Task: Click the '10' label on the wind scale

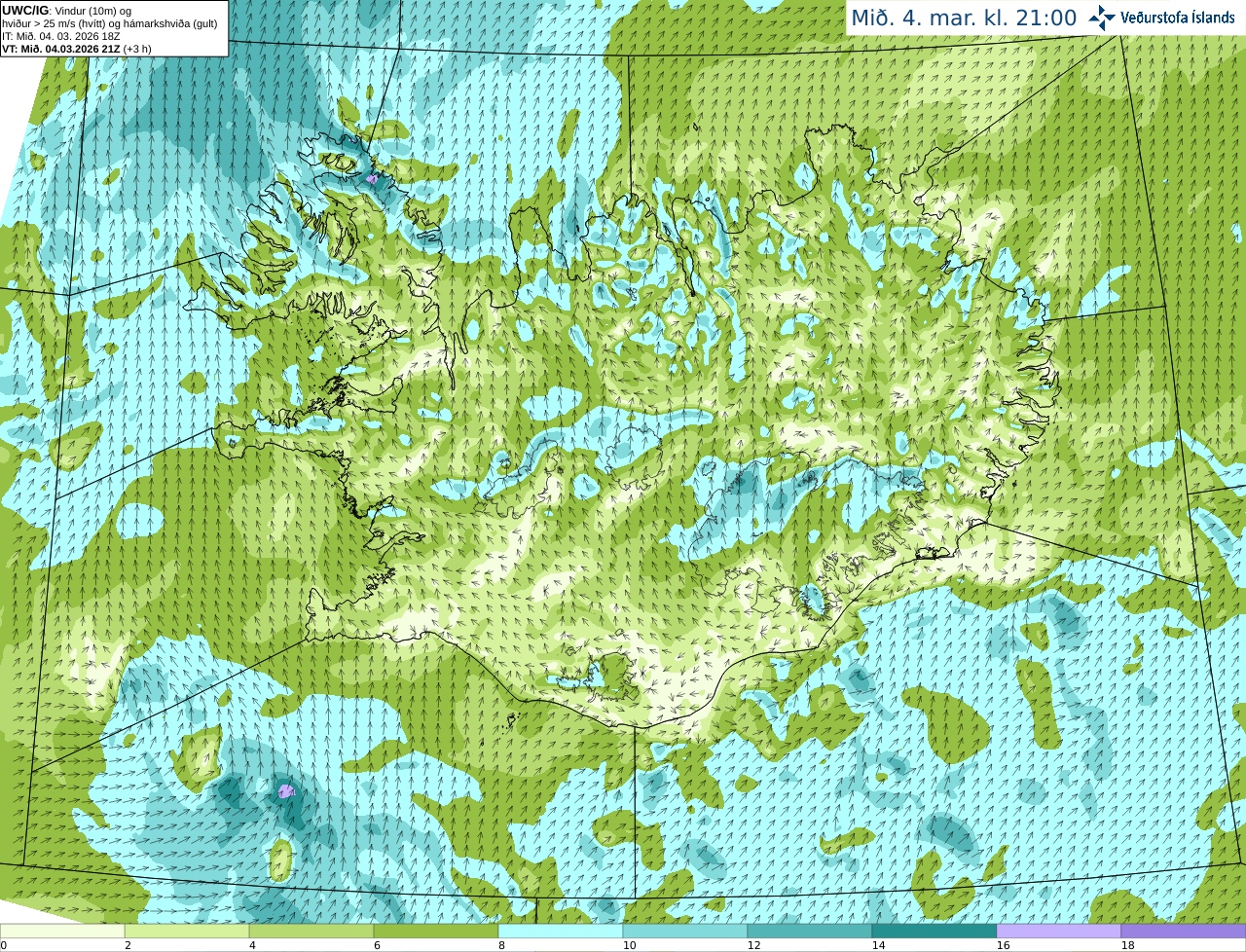Action: tap(629, 945)
